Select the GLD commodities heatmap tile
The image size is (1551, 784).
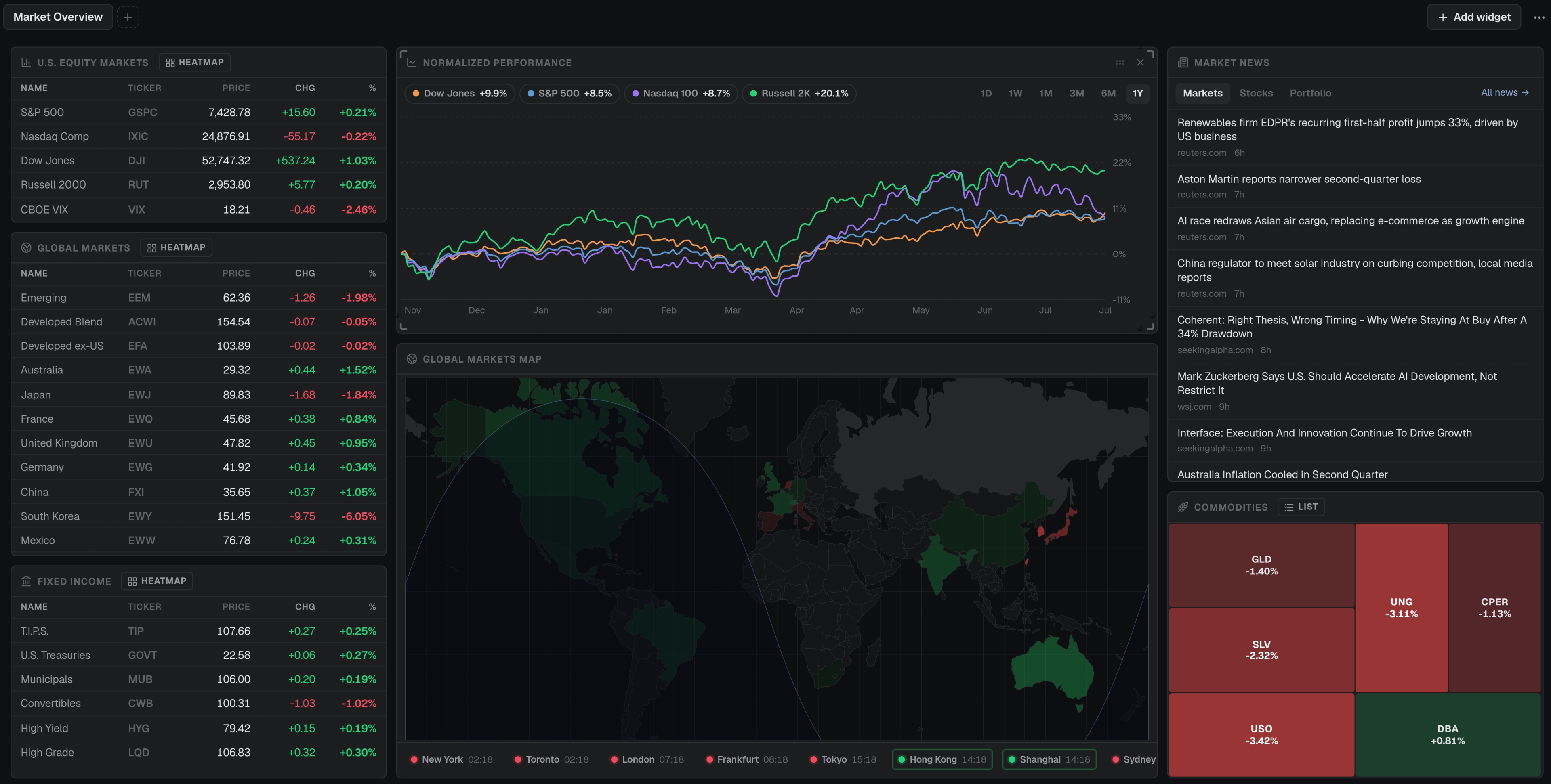point(1261,566)
